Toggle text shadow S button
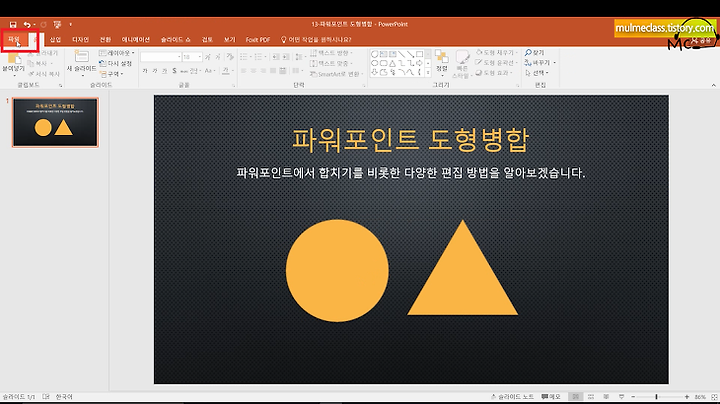This screenshot has width=720, height=404. (174, 71)
